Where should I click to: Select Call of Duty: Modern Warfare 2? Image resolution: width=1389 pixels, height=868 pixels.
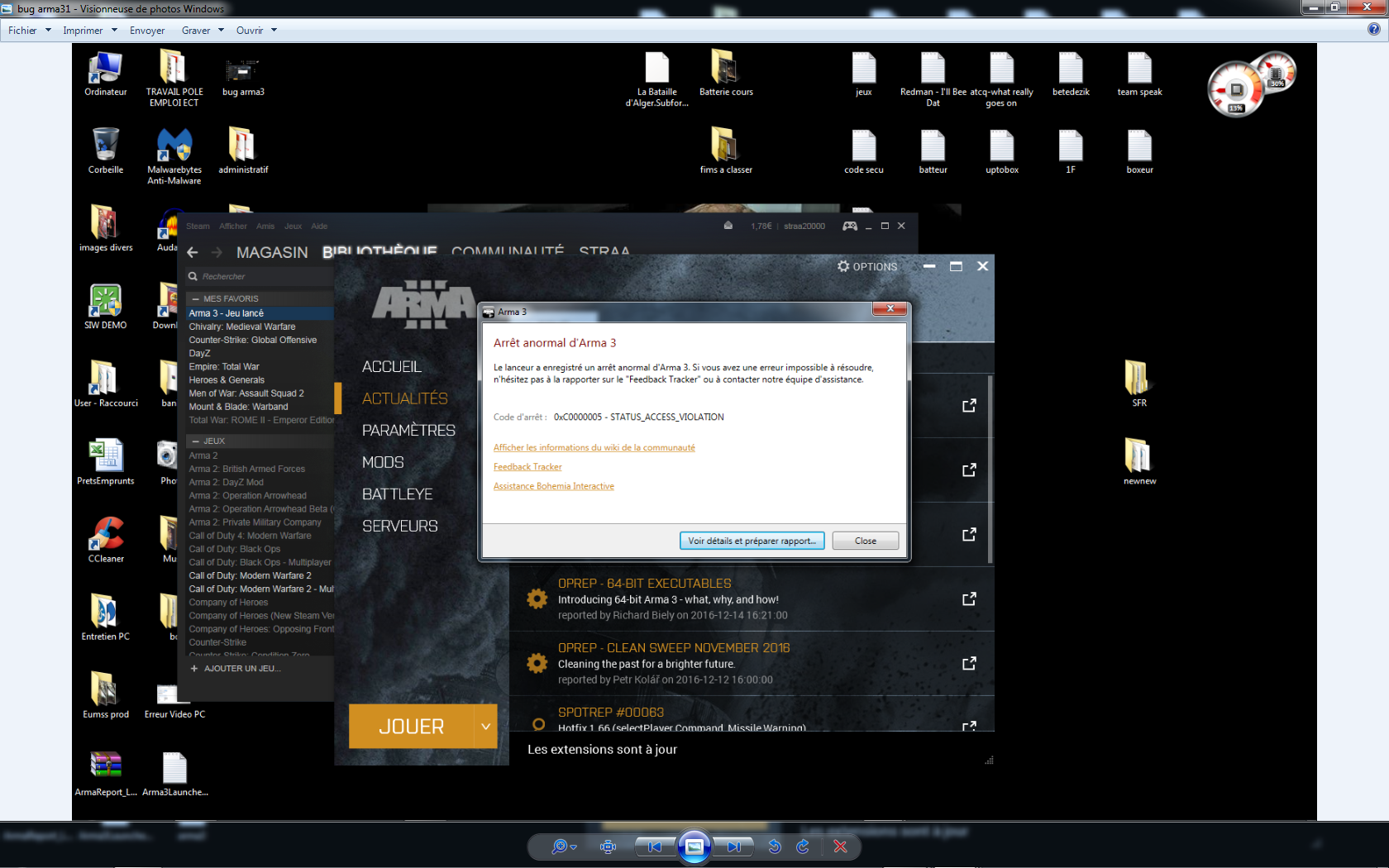(250, 575)
